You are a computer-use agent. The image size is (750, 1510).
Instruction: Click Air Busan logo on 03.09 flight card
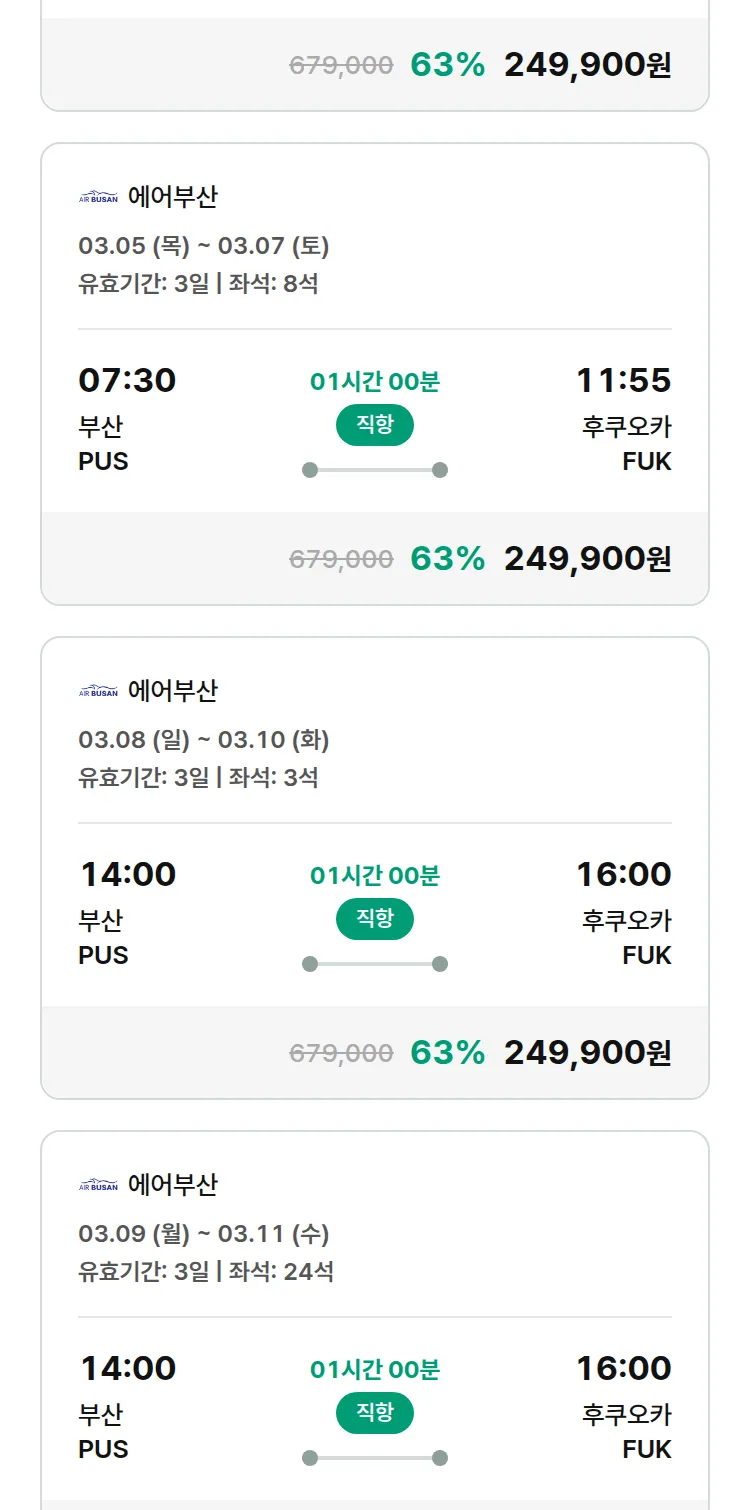[x=98, y=1185]
